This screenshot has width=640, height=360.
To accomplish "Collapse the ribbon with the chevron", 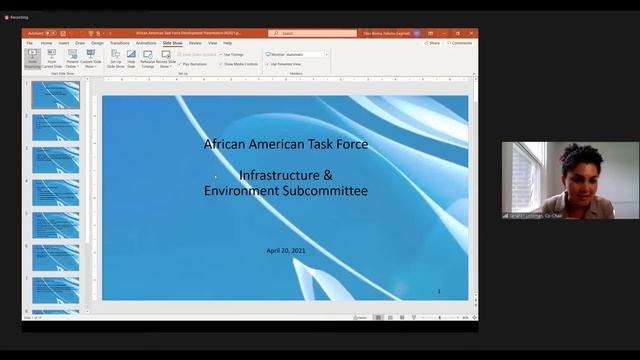I will point(474,74).
